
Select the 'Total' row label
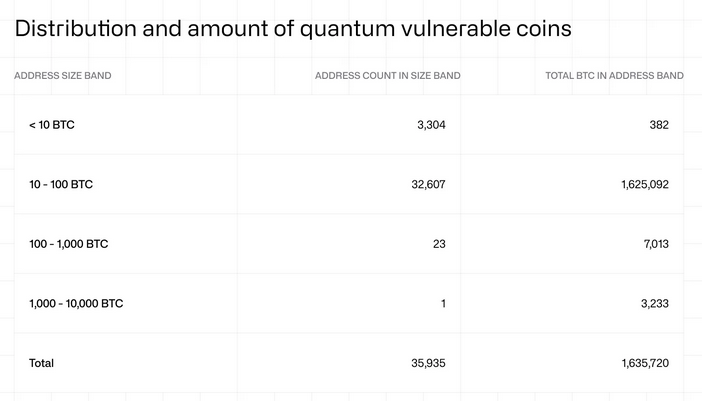tap(41, 363)
